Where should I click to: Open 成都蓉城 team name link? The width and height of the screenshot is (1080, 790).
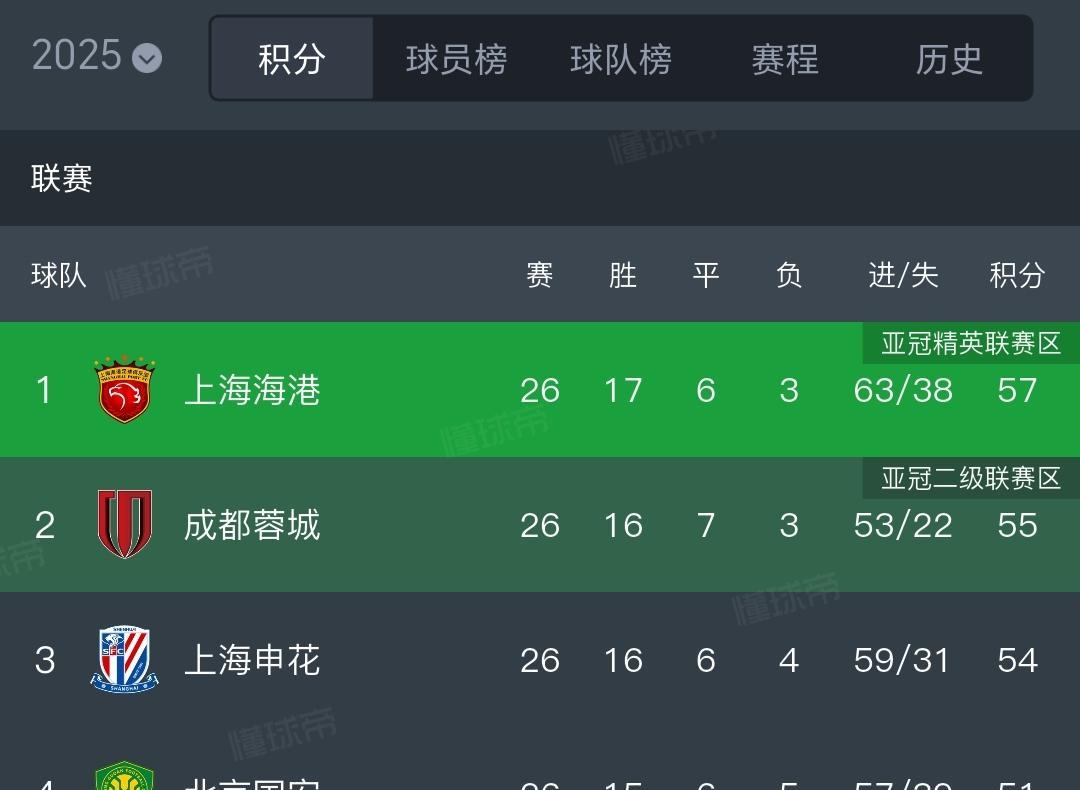[x=252, y=525]
